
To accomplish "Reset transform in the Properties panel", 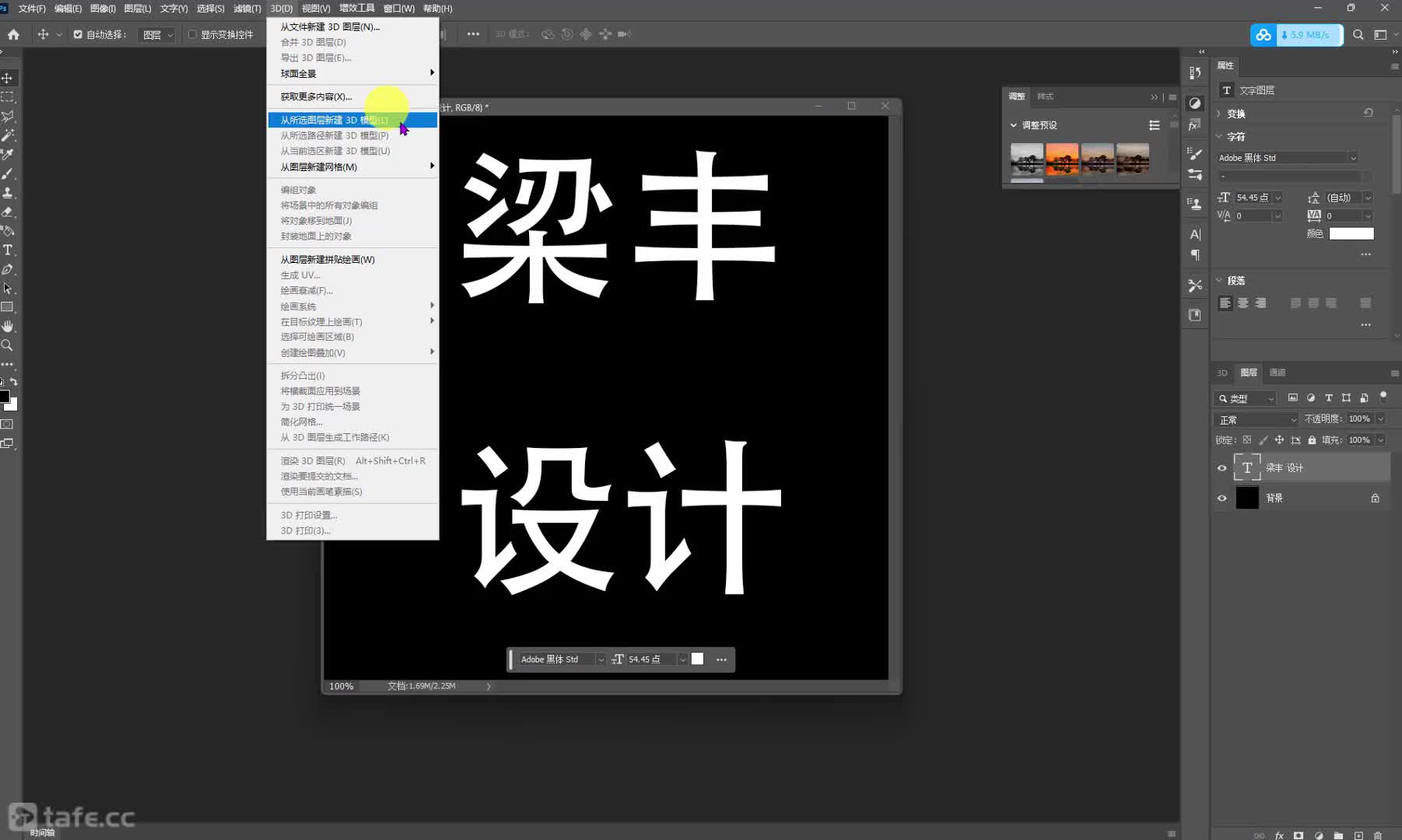I will pyautogui.click(x=1369, y=113).
